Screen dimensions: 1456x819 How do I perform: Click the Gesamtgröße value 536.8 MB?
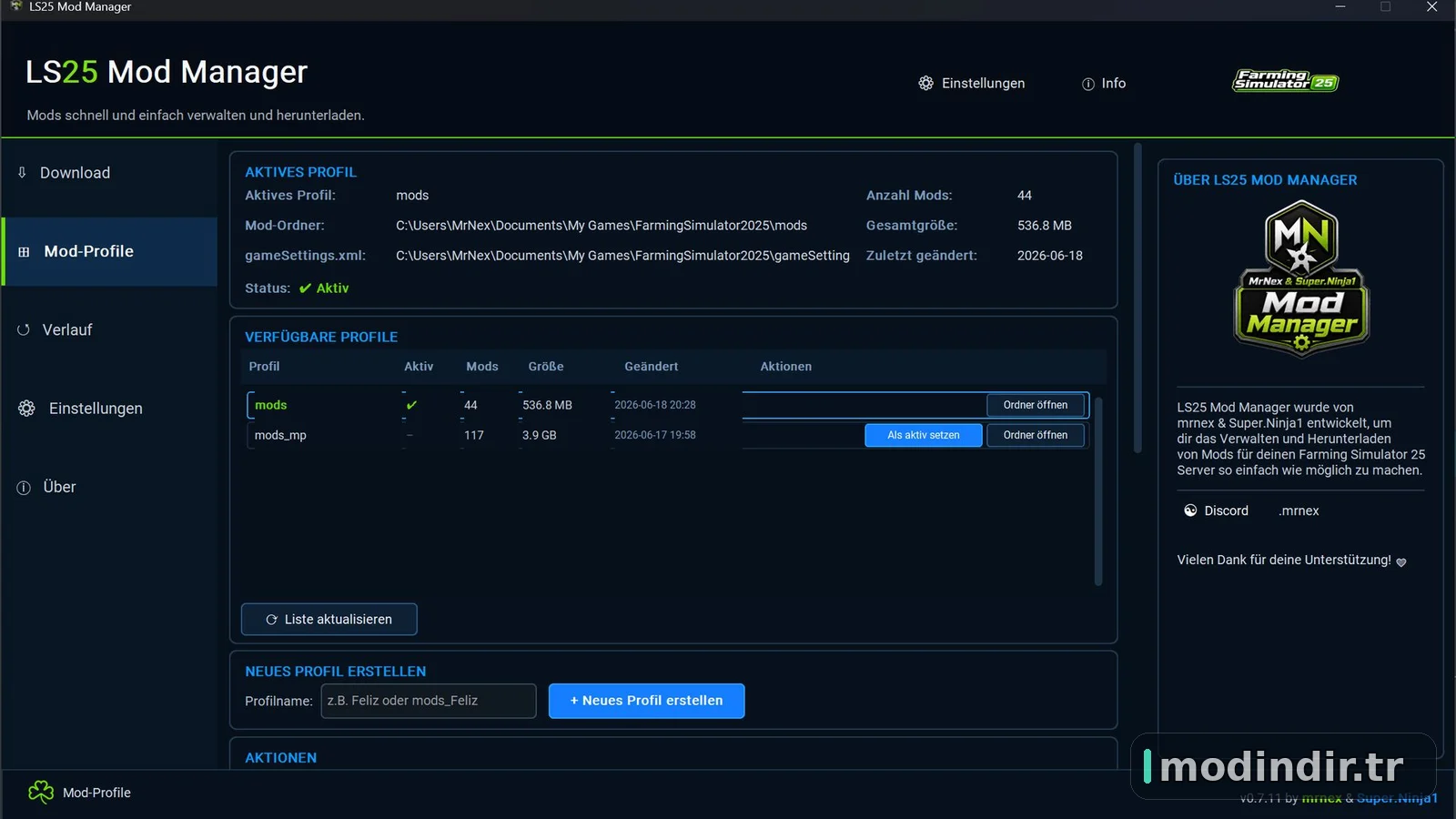pyautogui.click(x=1045, y=226)
